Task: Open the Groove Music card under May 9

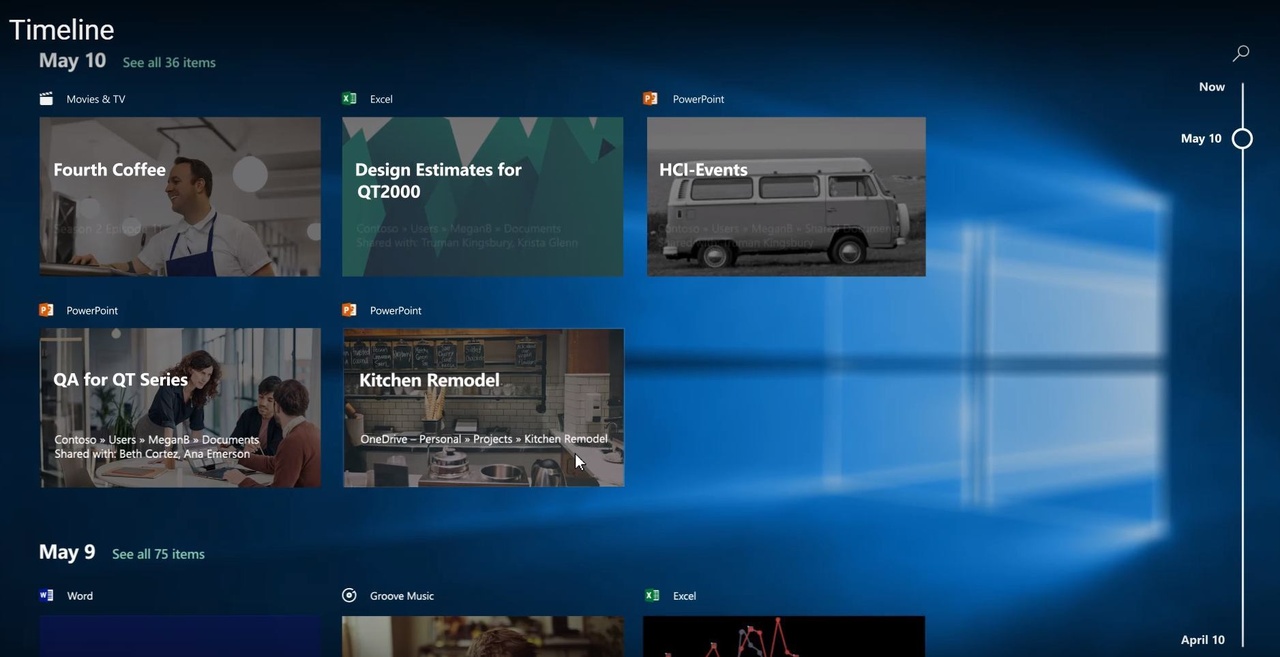Action: 483,636
